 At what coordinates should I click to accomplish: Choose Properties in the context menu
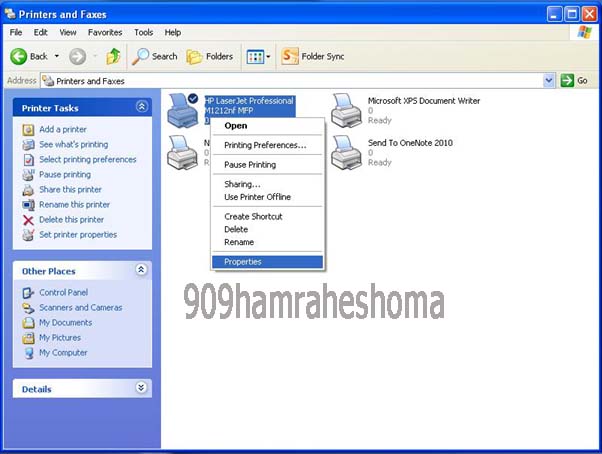tap(267, 262)
